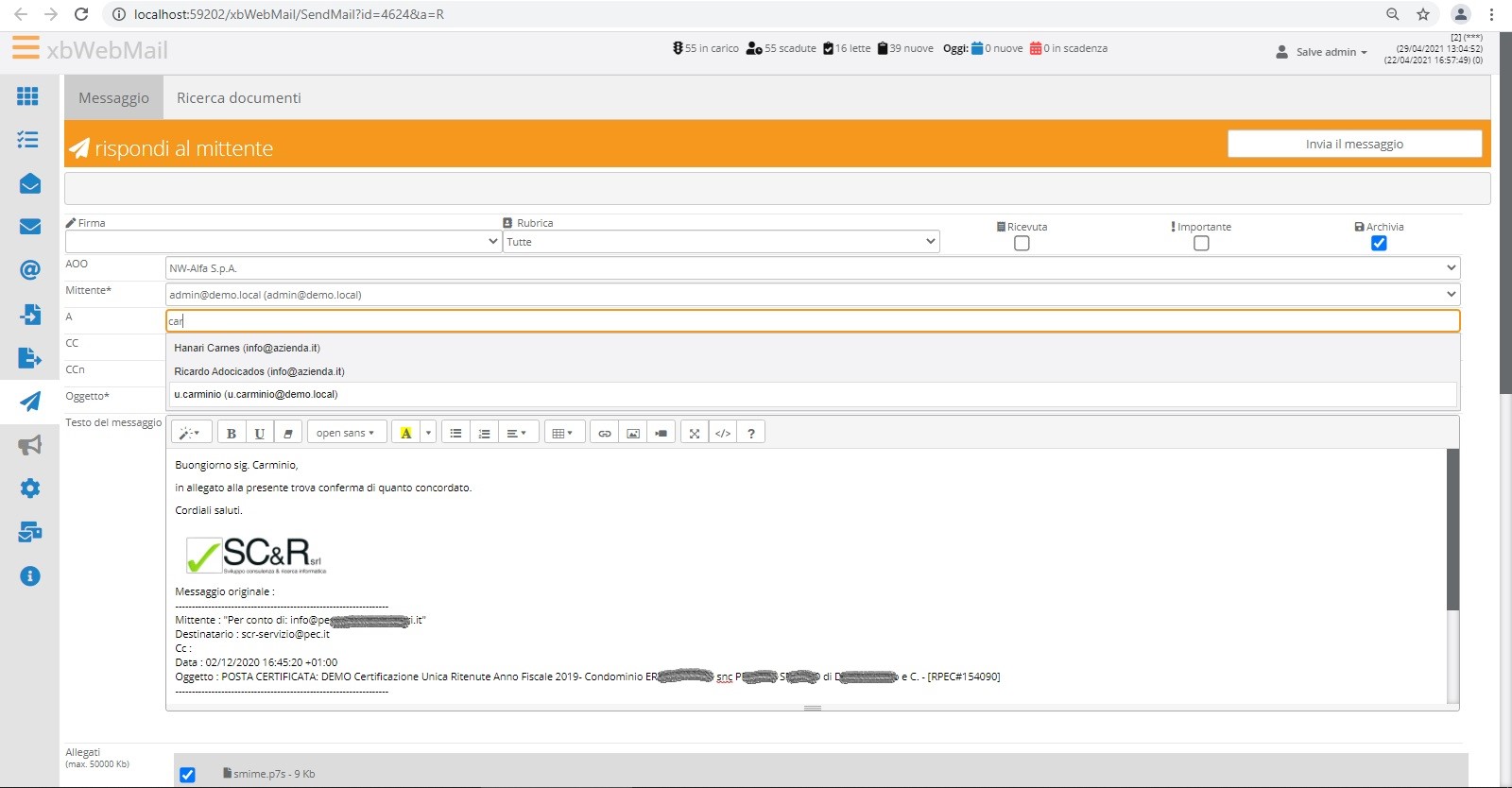1512x788 pixels.
Task: Insert an unordered bullet list
Action: click(455, 433)
